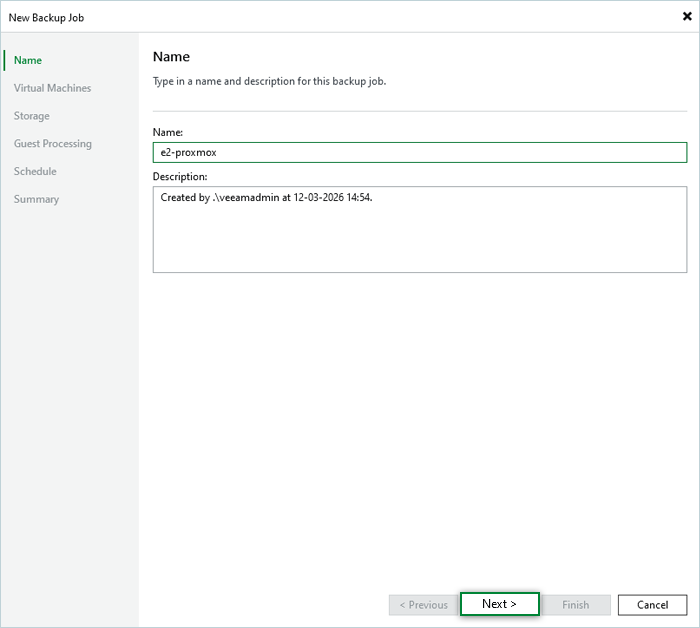Click the < Previous button

click(x=423, y=604)
